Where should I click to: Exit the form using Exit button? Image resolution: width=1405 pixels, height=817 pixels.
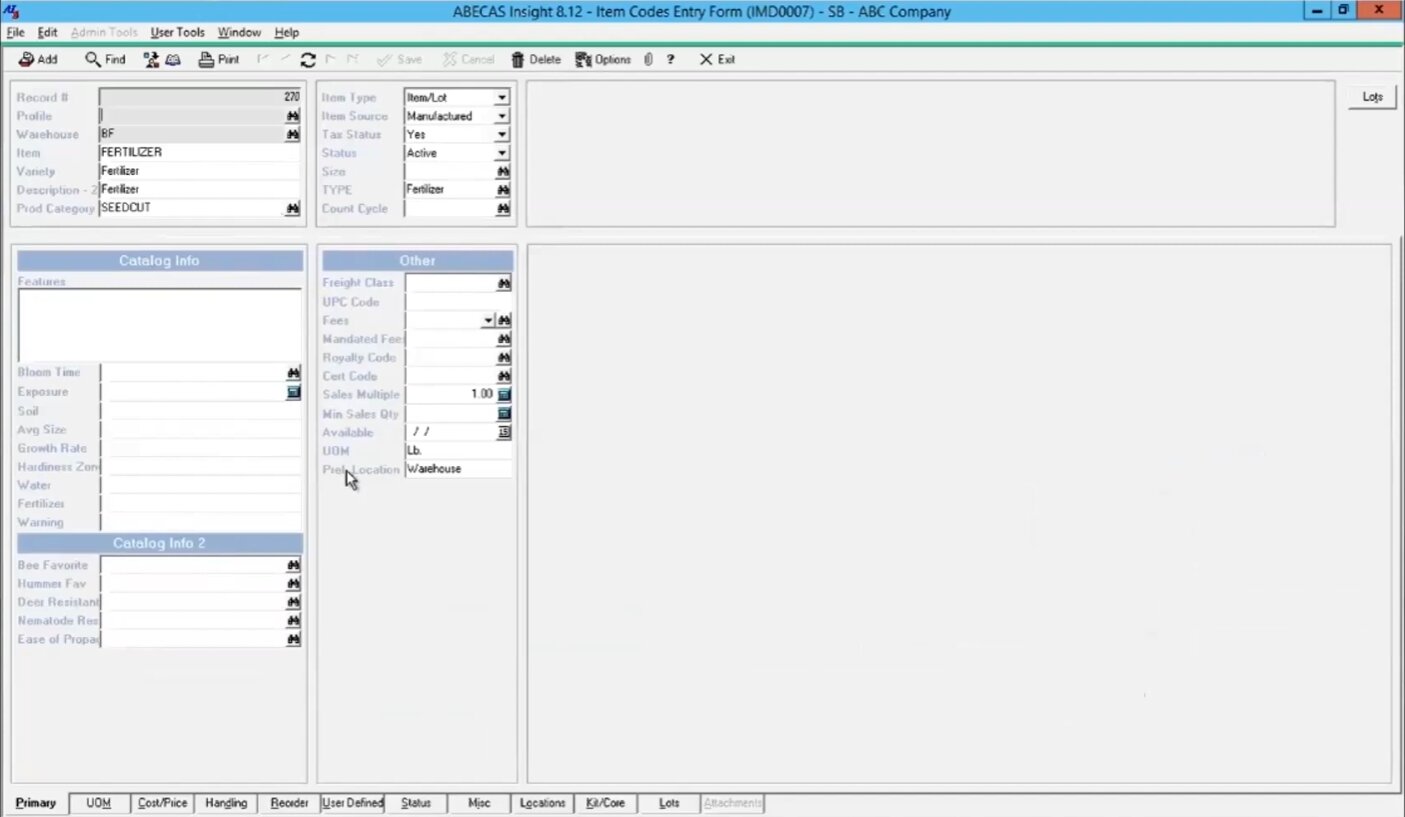pos(717,60)
